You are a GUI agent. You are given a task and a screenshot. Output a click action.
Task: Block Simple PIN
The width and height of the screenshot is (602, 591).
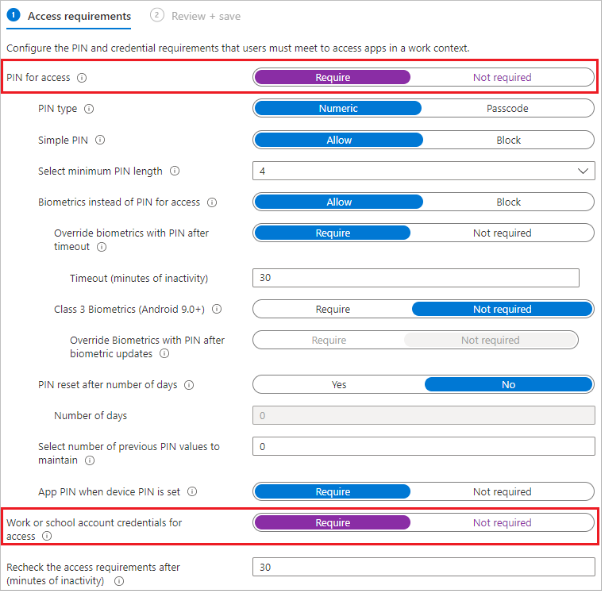click(x=508, y=140)
